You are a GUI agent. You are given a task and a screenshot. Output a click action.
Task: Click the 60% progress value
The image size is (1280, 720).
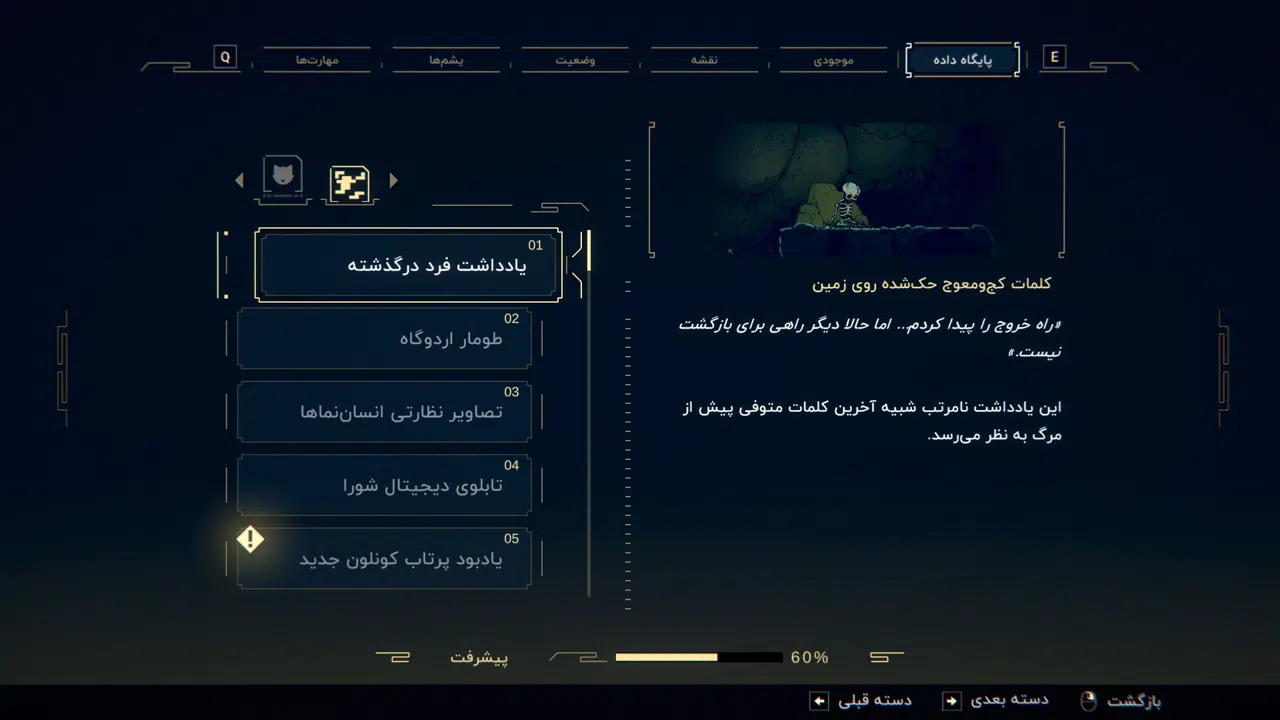coord(809,657)
